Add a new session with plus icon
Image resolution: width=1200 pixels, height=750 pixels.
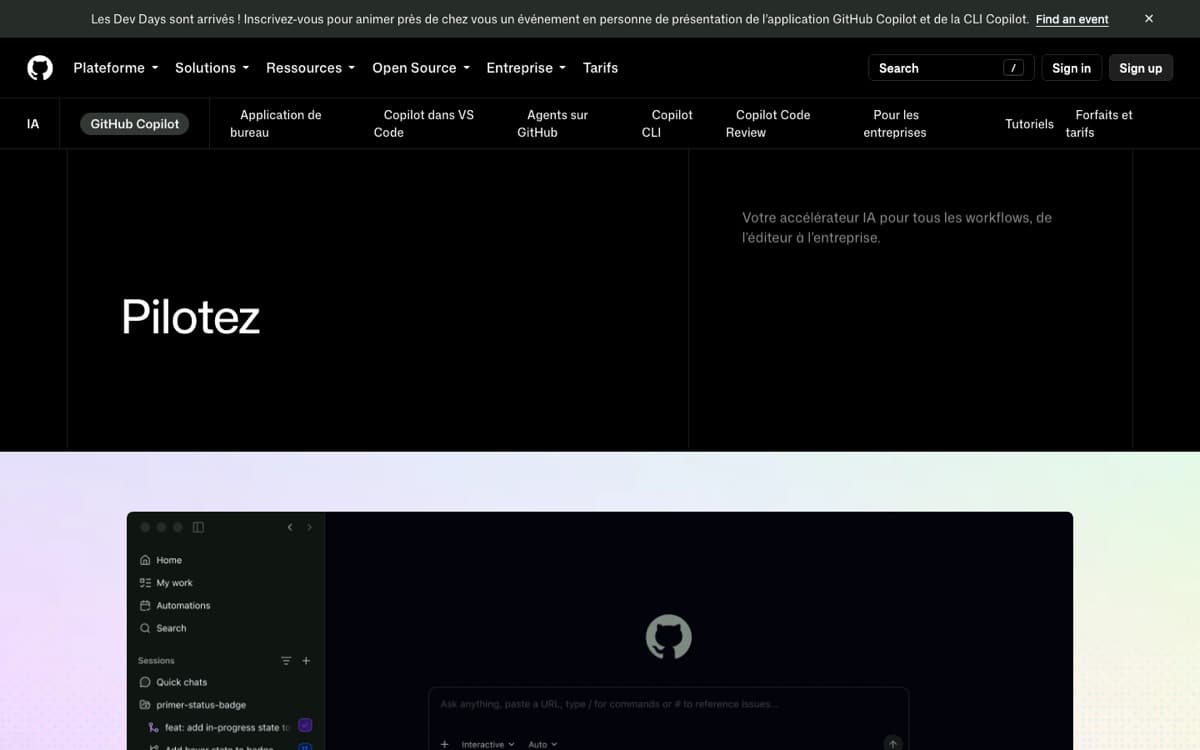point(306,661)
